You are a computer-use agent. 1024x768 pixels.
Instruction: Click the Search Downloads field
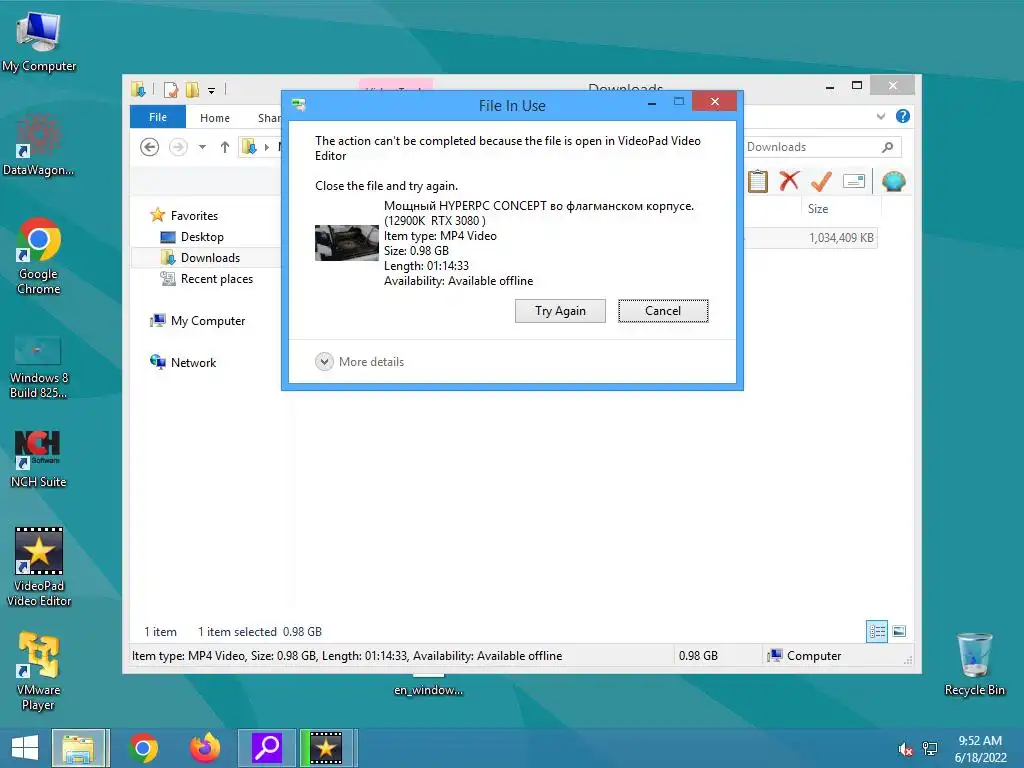click(x=822, y=147)
